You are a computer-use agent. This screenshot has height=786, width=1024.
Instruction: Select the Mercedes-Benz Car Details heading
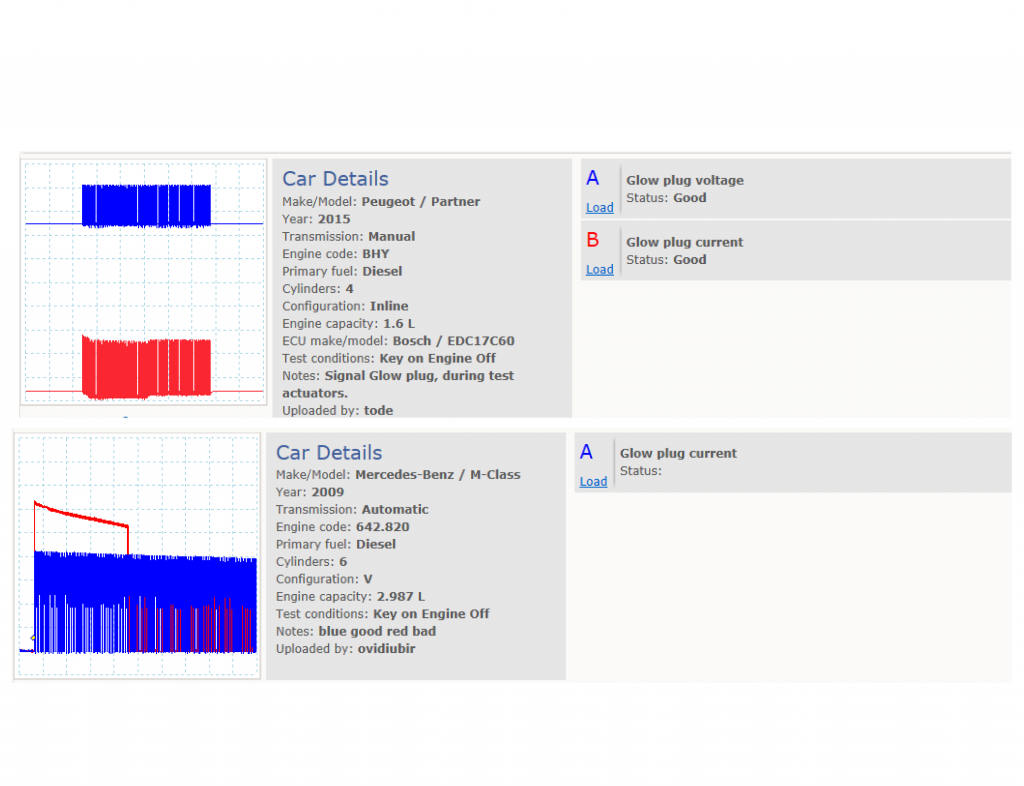coord(328,452)
